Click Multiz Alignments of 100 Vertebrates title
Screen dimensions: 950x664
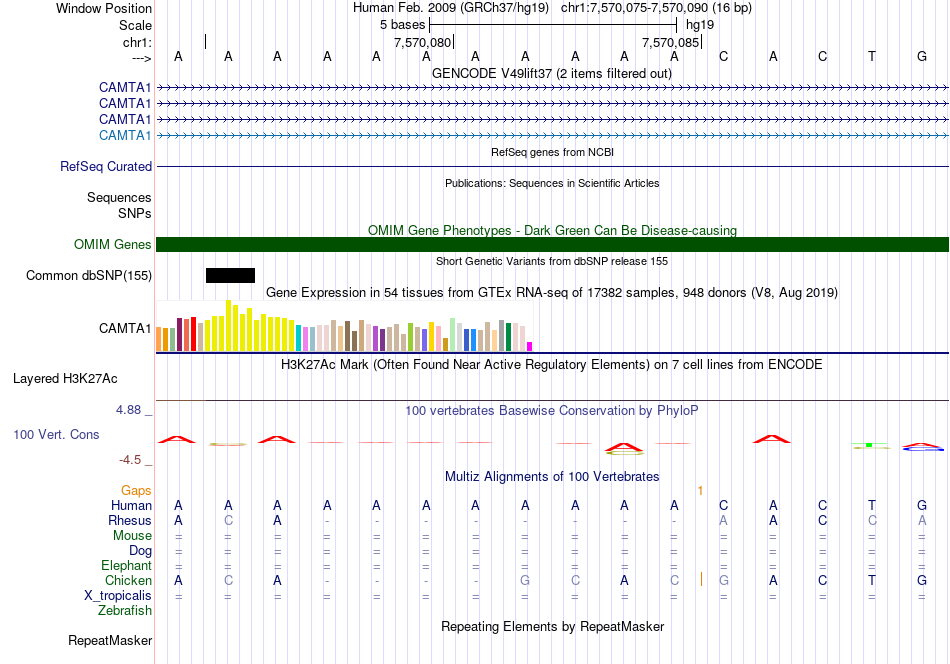tap(552, 477)
